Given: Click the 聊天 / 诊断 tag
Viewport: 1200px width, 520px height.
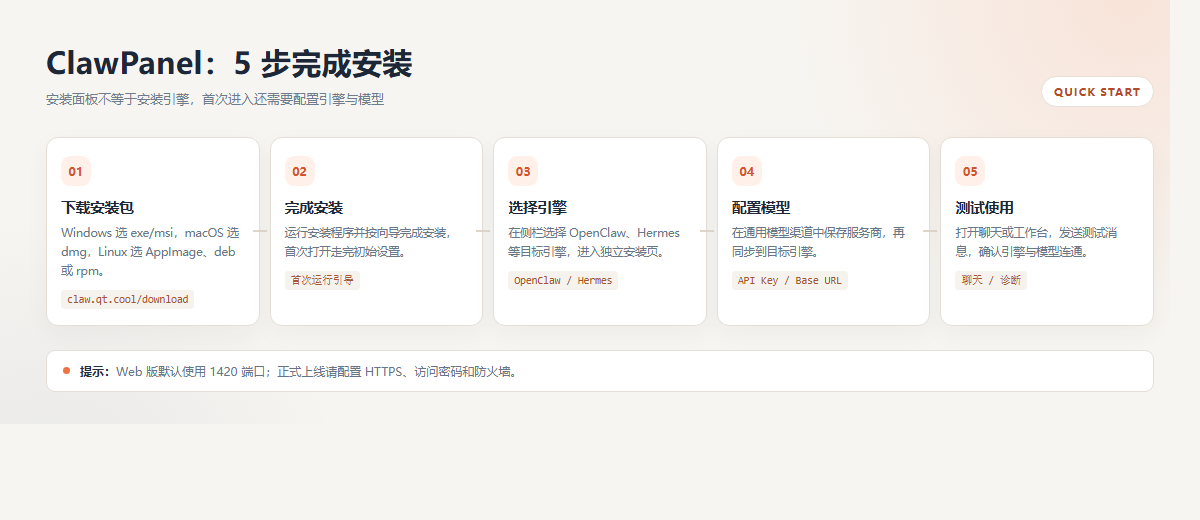Looking at the screenshot, I should coord(991,280).
